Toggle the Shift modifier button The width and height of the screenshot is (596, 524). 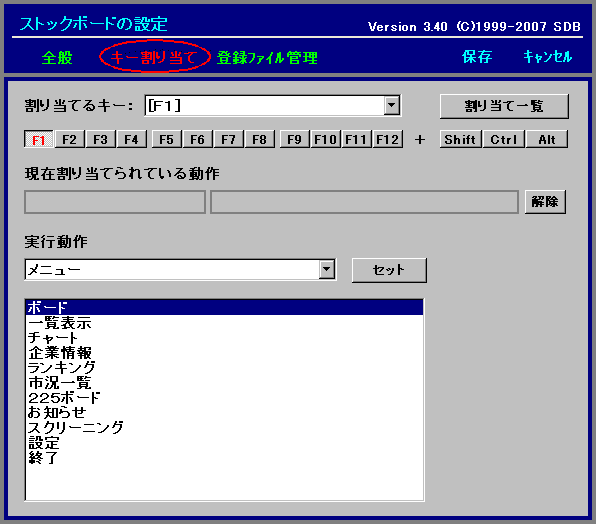pyautogui.click(x=460, y=139)
